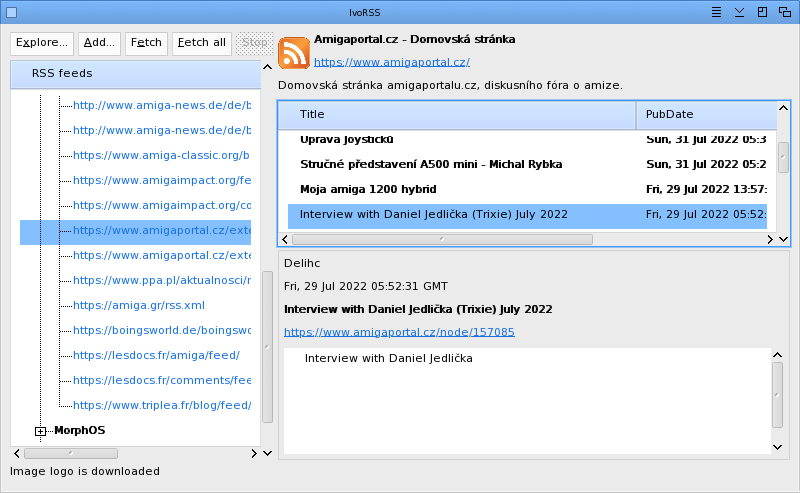
Task: Click the article list horizontal scrollbar thumb
Action: [441, 240]
